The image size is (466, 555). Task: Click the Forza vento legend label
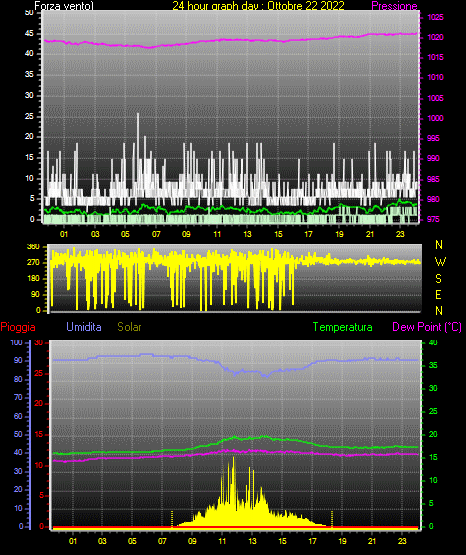(x=64, y=6)
